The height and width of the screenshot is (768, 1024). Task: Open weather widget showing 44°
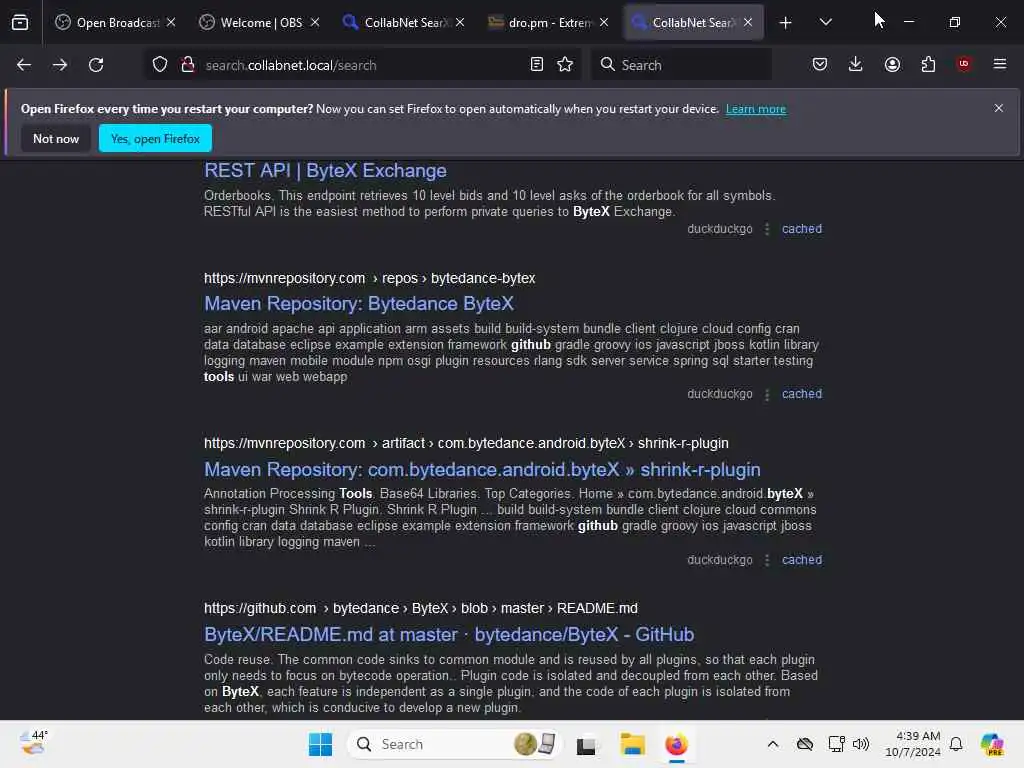click(34, 743)
